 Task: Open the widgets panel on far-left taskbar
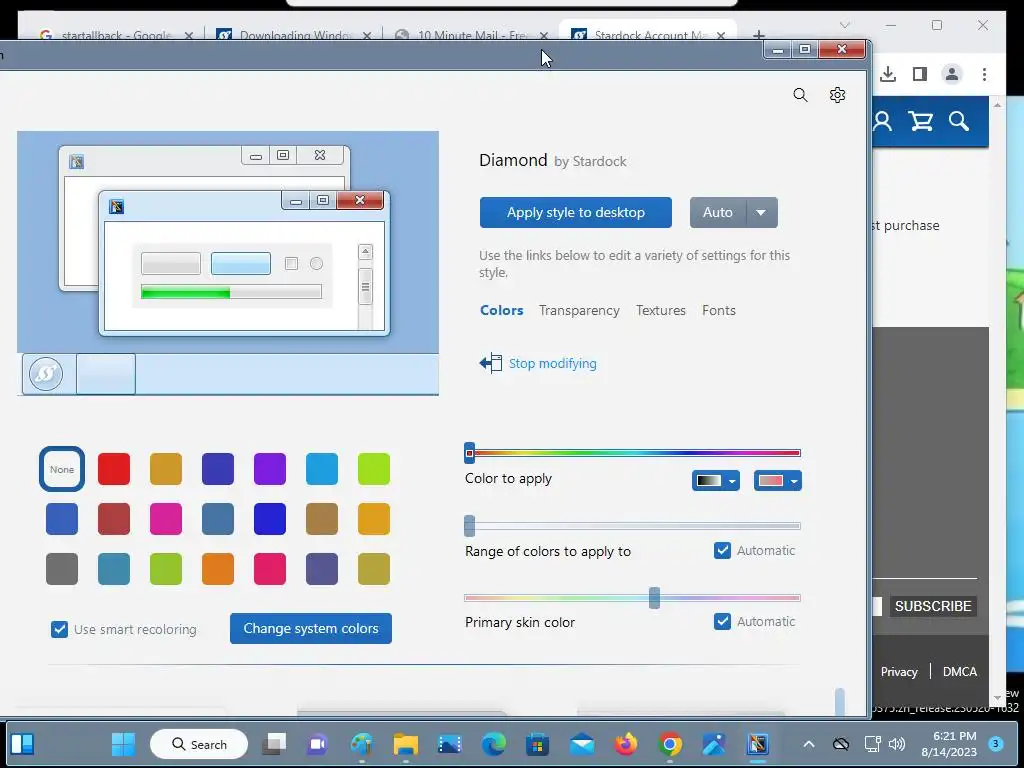pyautogui.click(x=22, y=744)
